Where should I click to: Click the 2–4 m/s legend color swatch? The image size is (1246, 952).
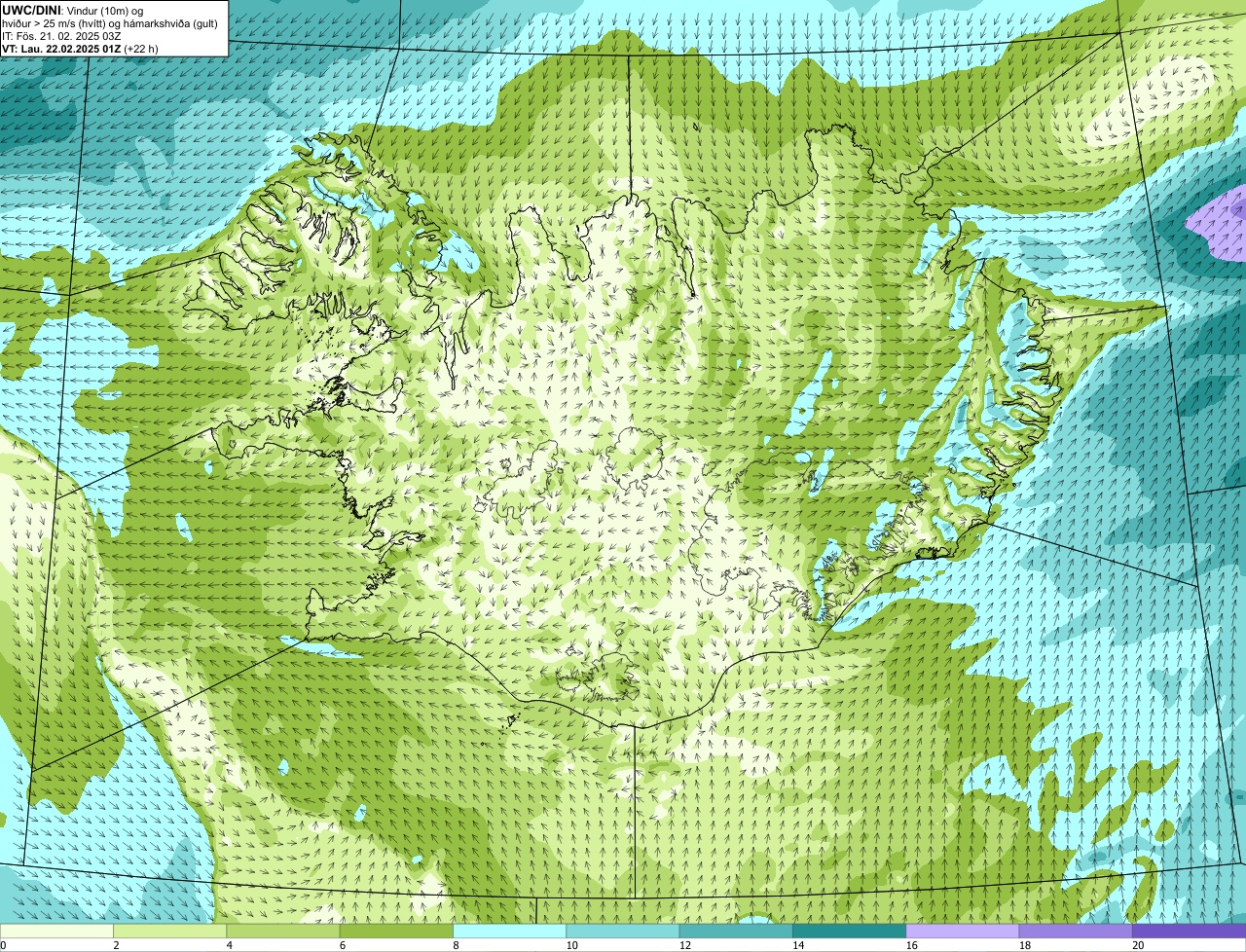click(171, 931)
